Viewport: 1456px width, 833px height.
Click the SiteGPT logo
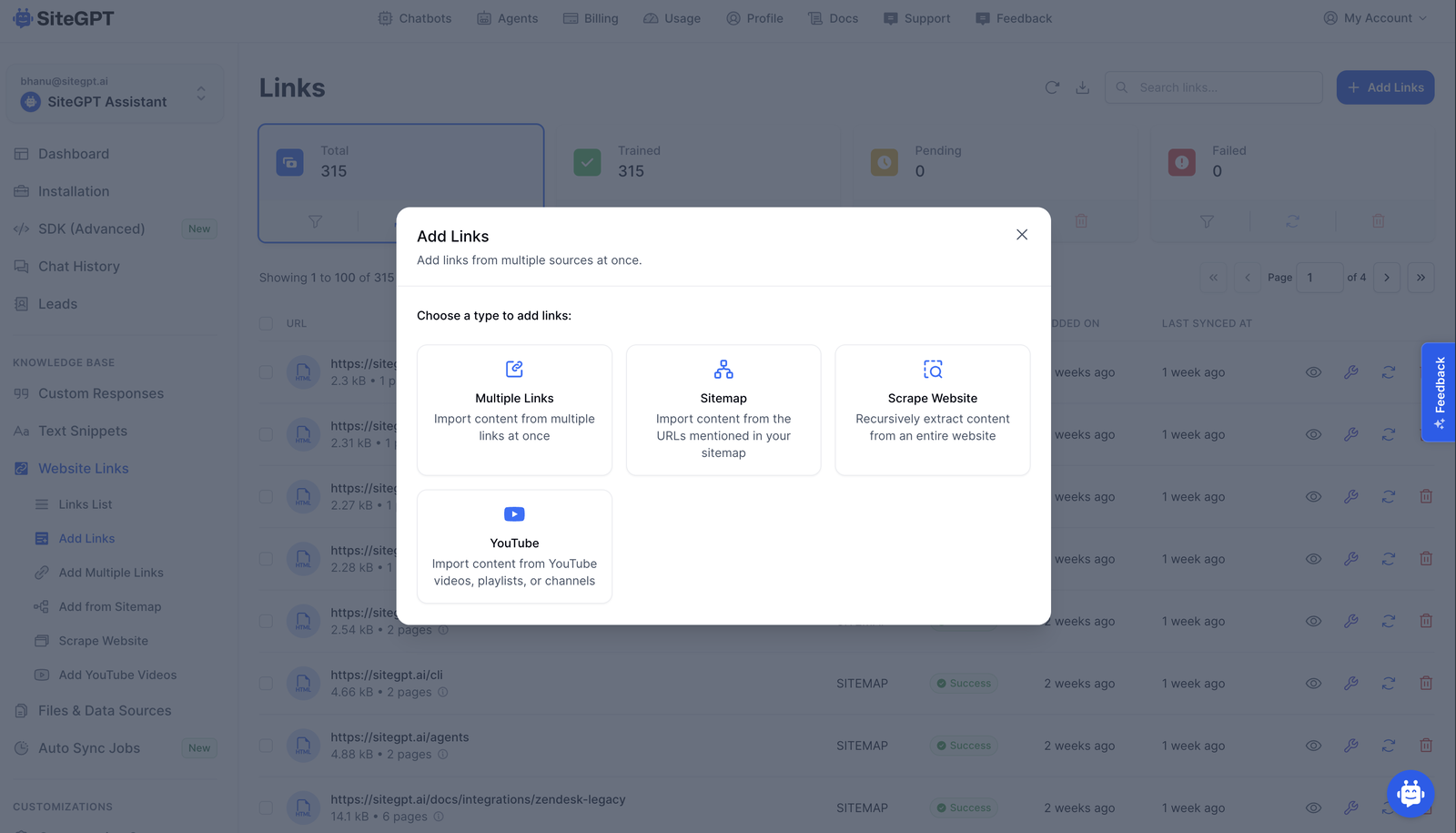click(x=63, y=18)
